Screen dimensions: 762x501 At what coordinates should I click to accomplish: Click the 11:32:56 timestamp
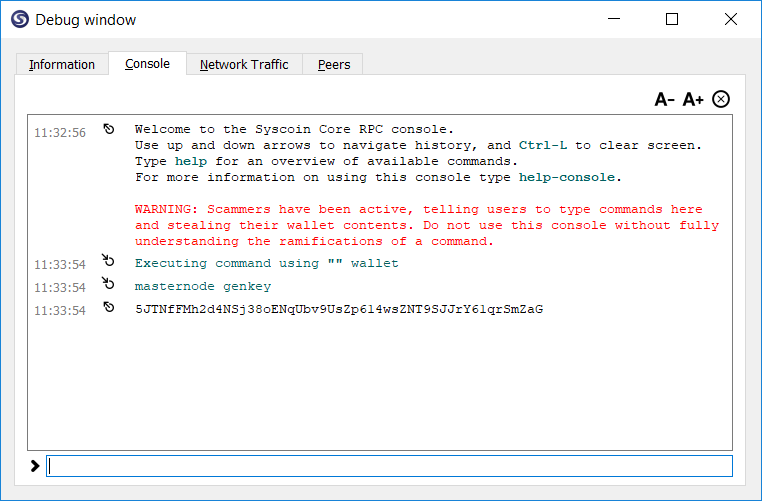point(60,133)
